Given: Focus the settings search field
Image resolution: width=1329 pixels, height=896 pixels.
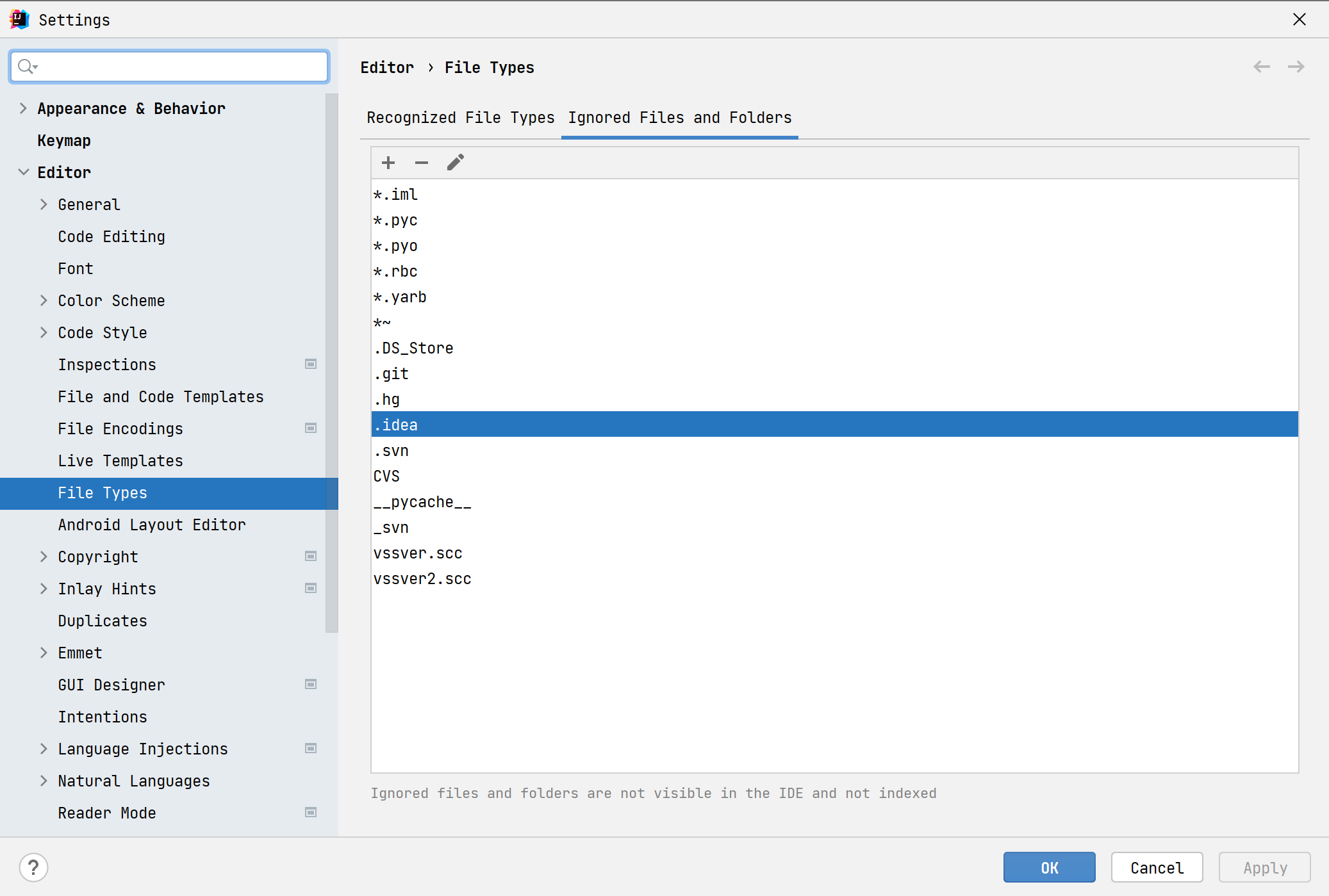Looking at the screenshot, I should [x=169, y=67].
